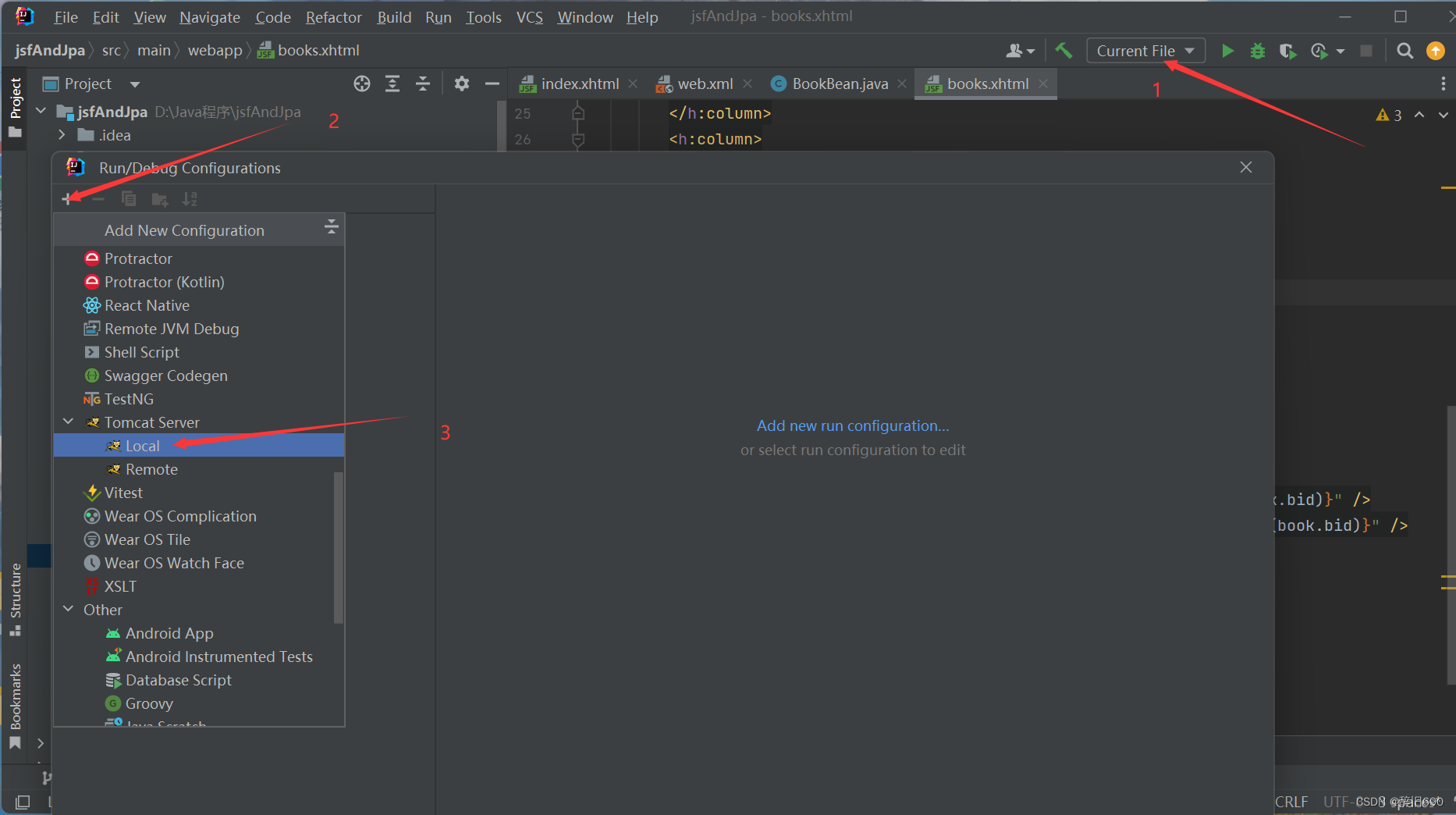1456x815 pixels.
Task: Collapse the Tomcat Server configuration group
Action: coord(69,422)
